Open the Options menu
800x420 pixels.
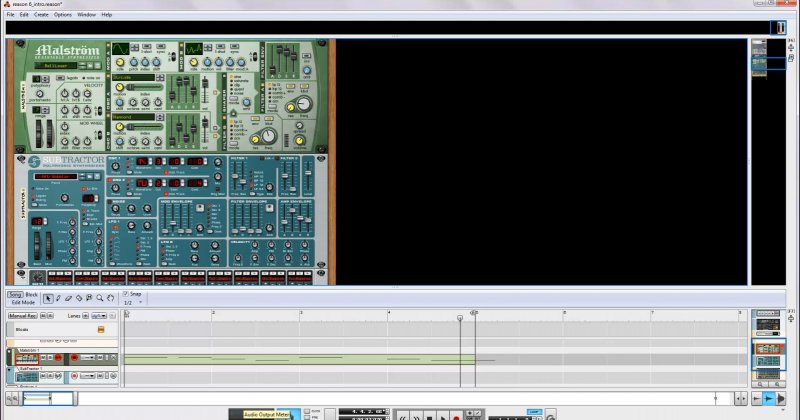coord(63,15)
